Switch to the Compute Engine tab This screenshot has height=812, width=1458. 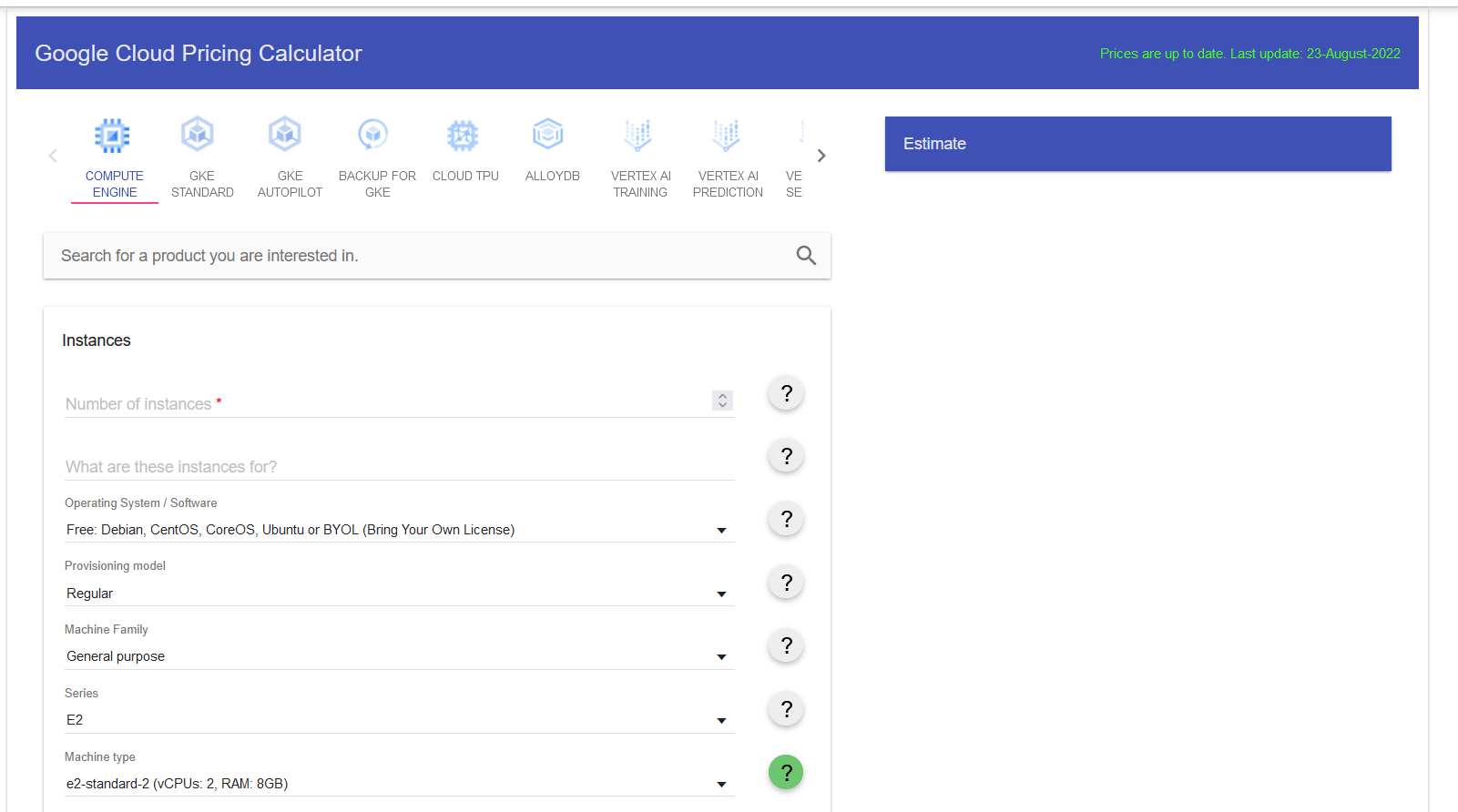(x=114, y=157)
